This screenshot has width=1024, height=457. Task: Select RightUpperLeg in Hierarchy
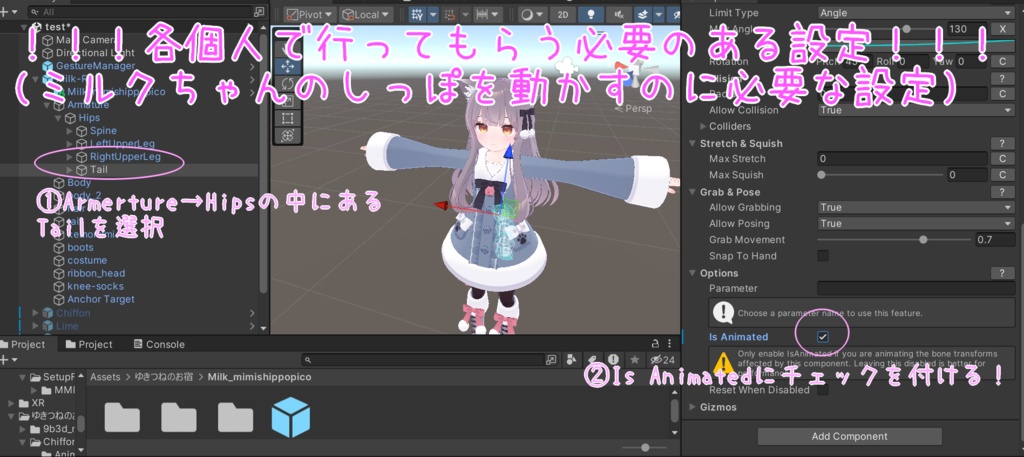[125, 157]
